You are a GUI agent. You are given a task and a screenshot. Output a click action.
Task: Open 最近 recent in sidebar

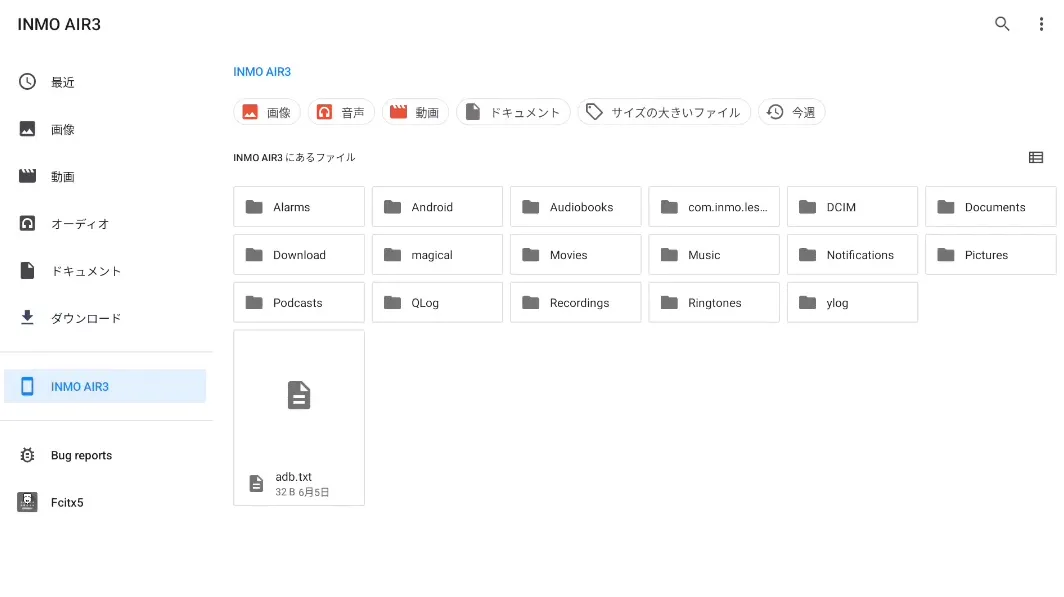tap(63, 82)
